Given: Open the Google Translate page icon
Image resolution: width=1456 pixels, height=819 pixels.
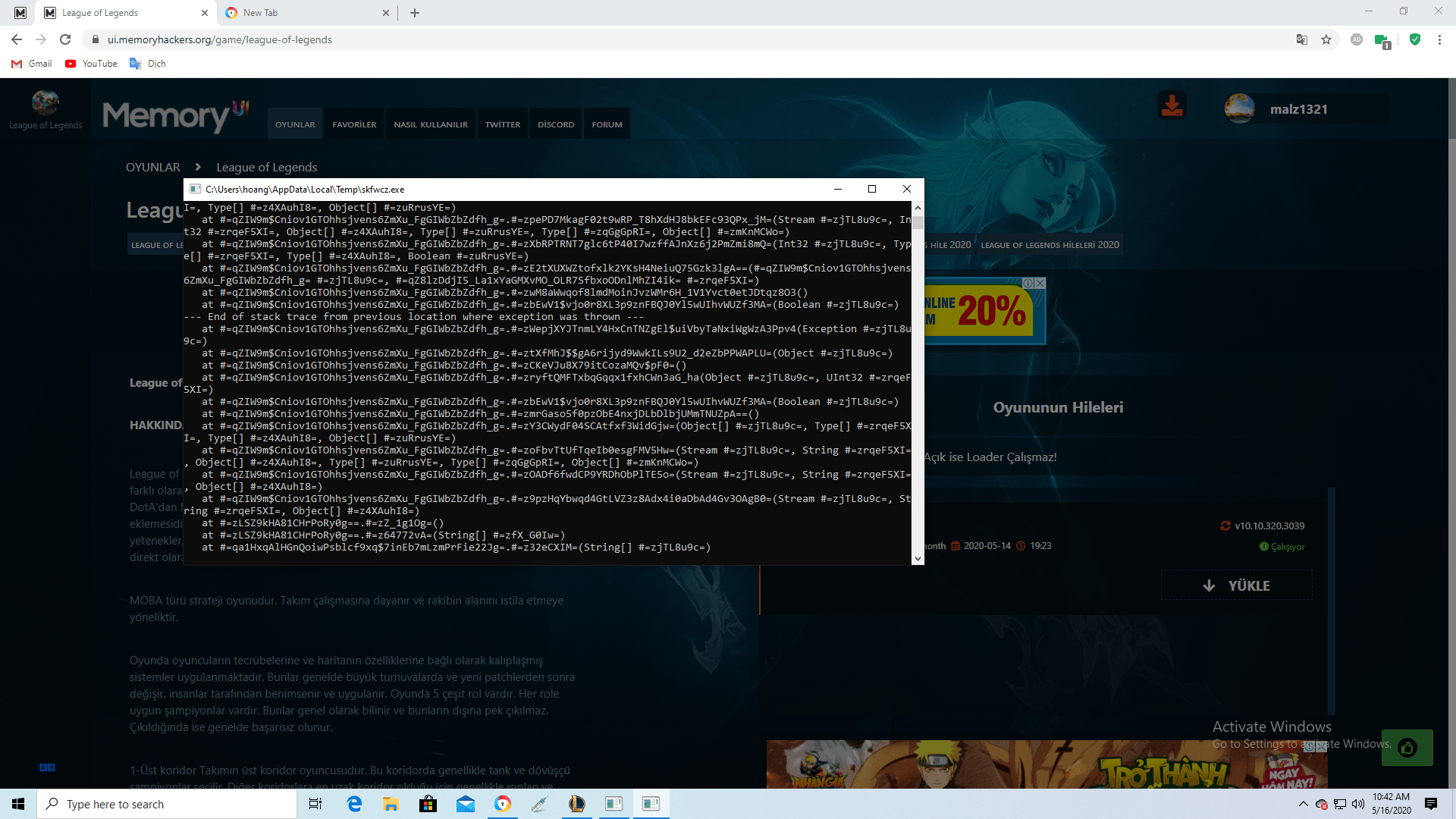Looking at the screenshot, I should [1302, 39].
